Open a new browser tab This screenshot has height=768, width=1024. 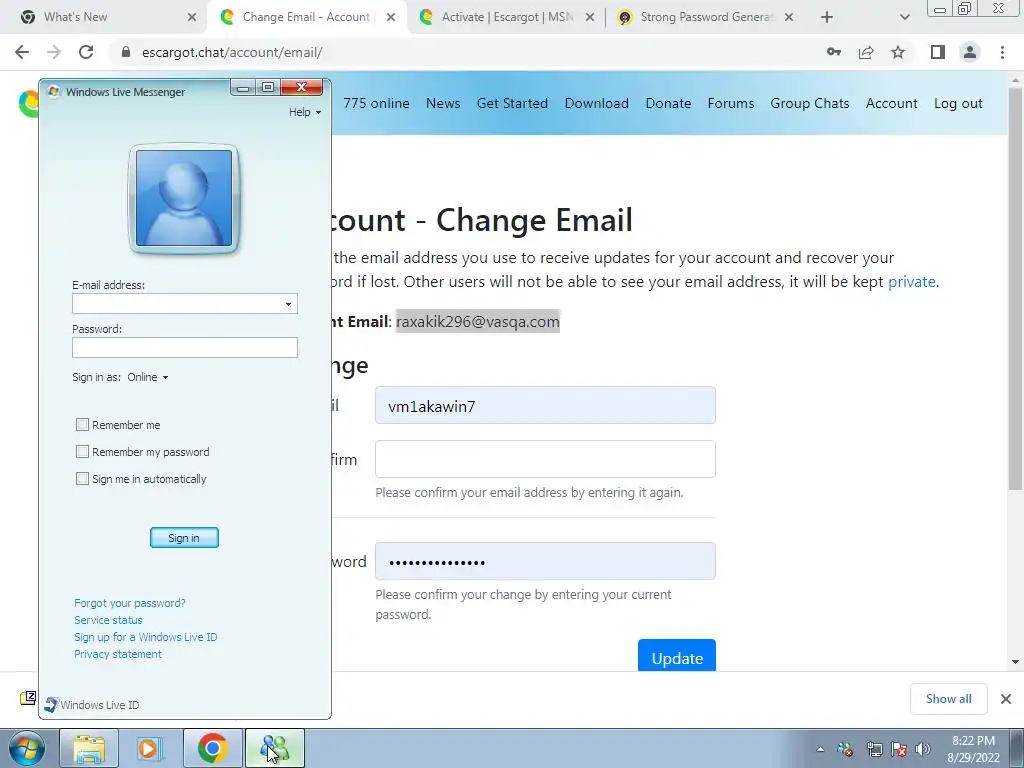point(827,17)
